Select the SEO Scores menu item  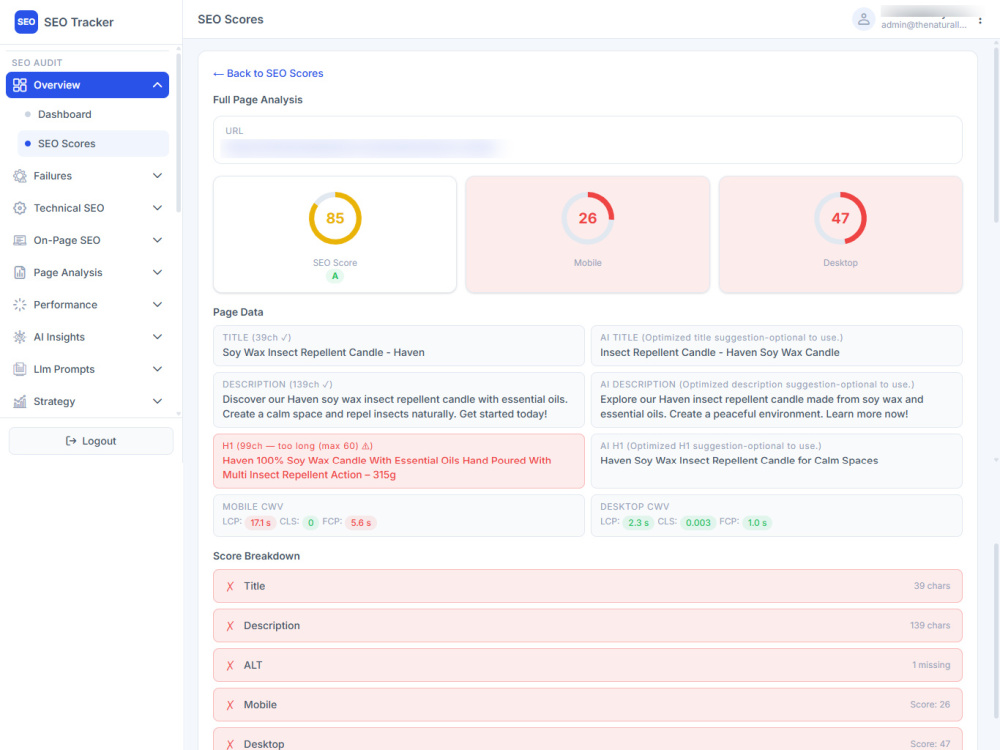pyautogui.click(x=93, y=143)
